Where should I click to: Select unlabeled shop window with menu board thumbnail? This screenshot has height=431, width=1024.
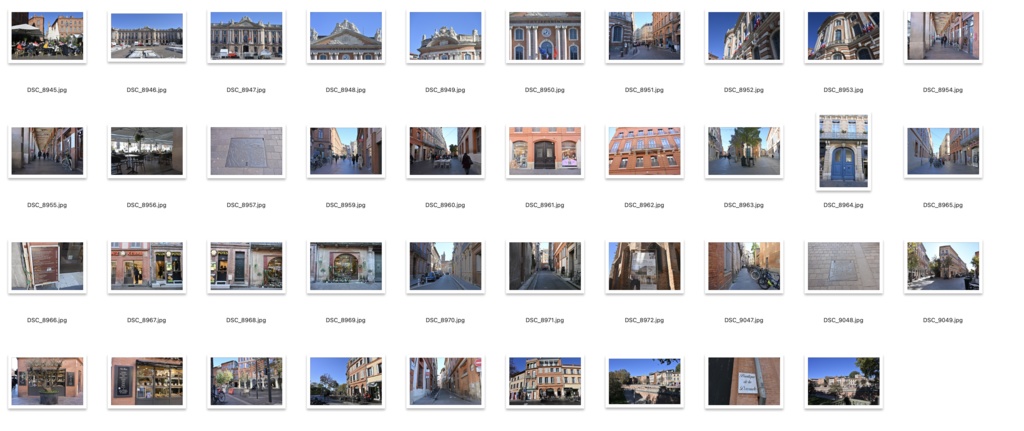[x=146, y=381]
